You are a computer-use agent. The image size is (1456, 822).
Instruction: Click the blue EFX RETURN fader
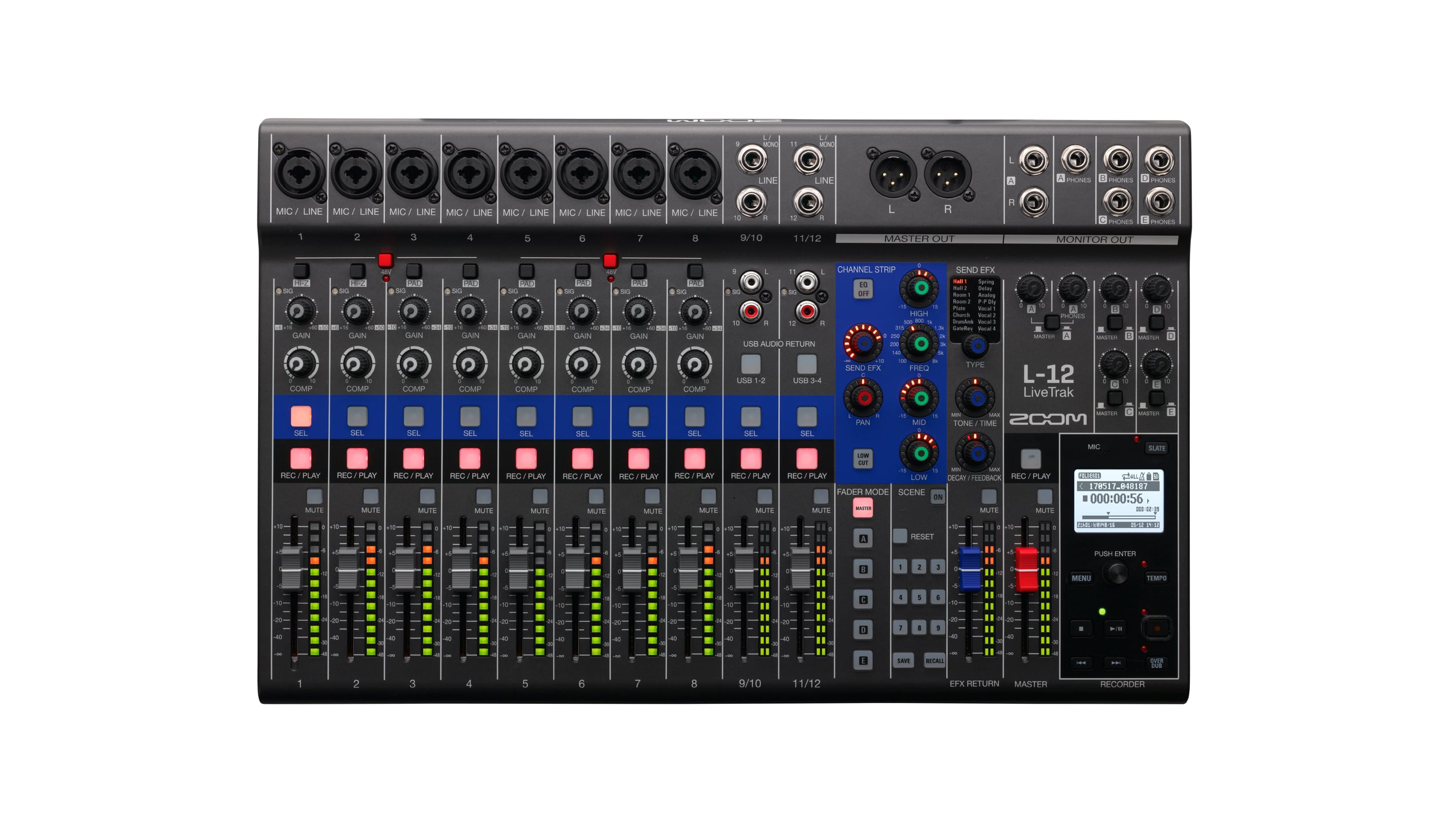point(969,569)
